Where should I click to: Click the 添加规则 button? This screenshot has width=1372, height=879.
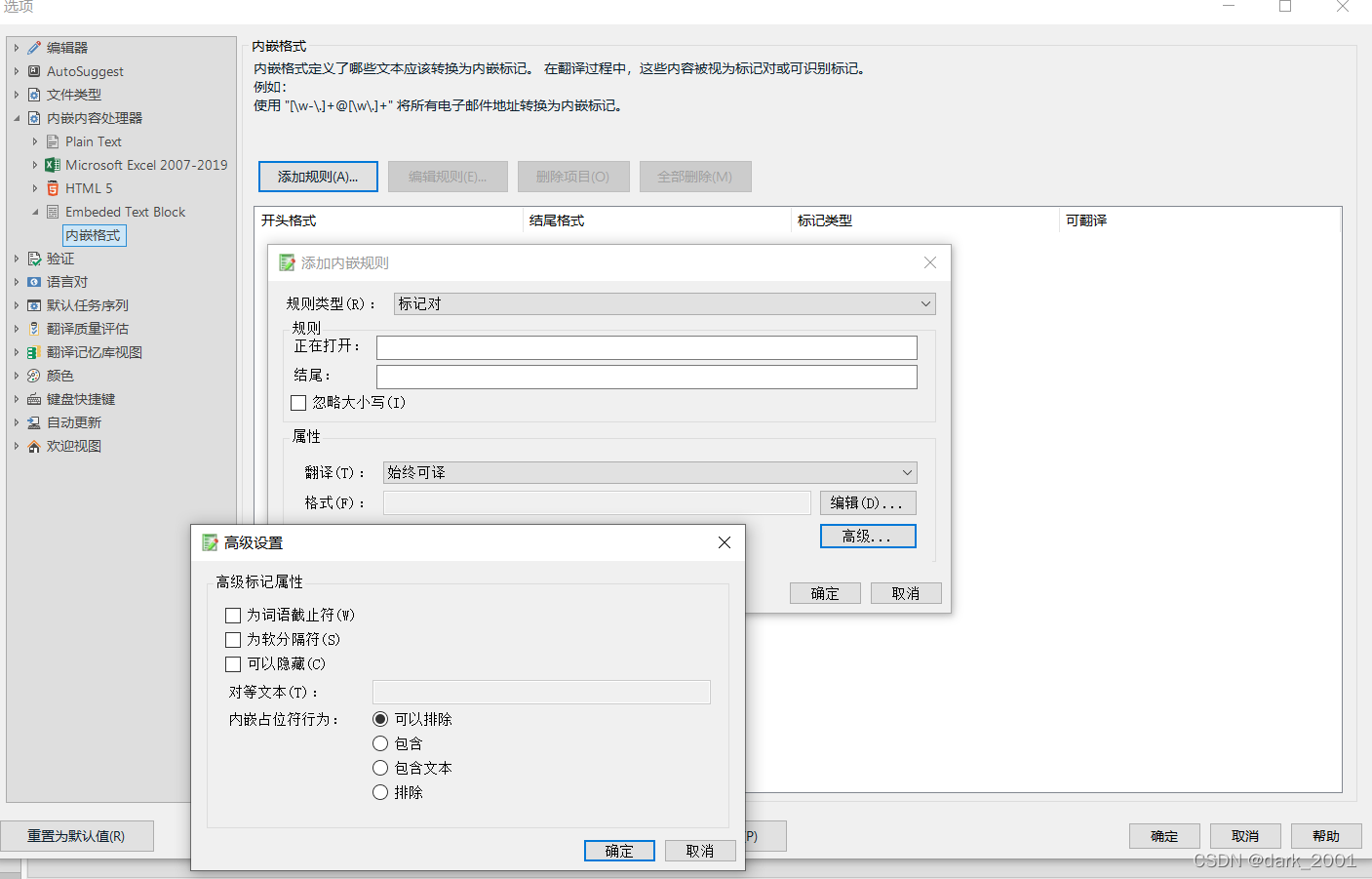(x=318, y=177)
